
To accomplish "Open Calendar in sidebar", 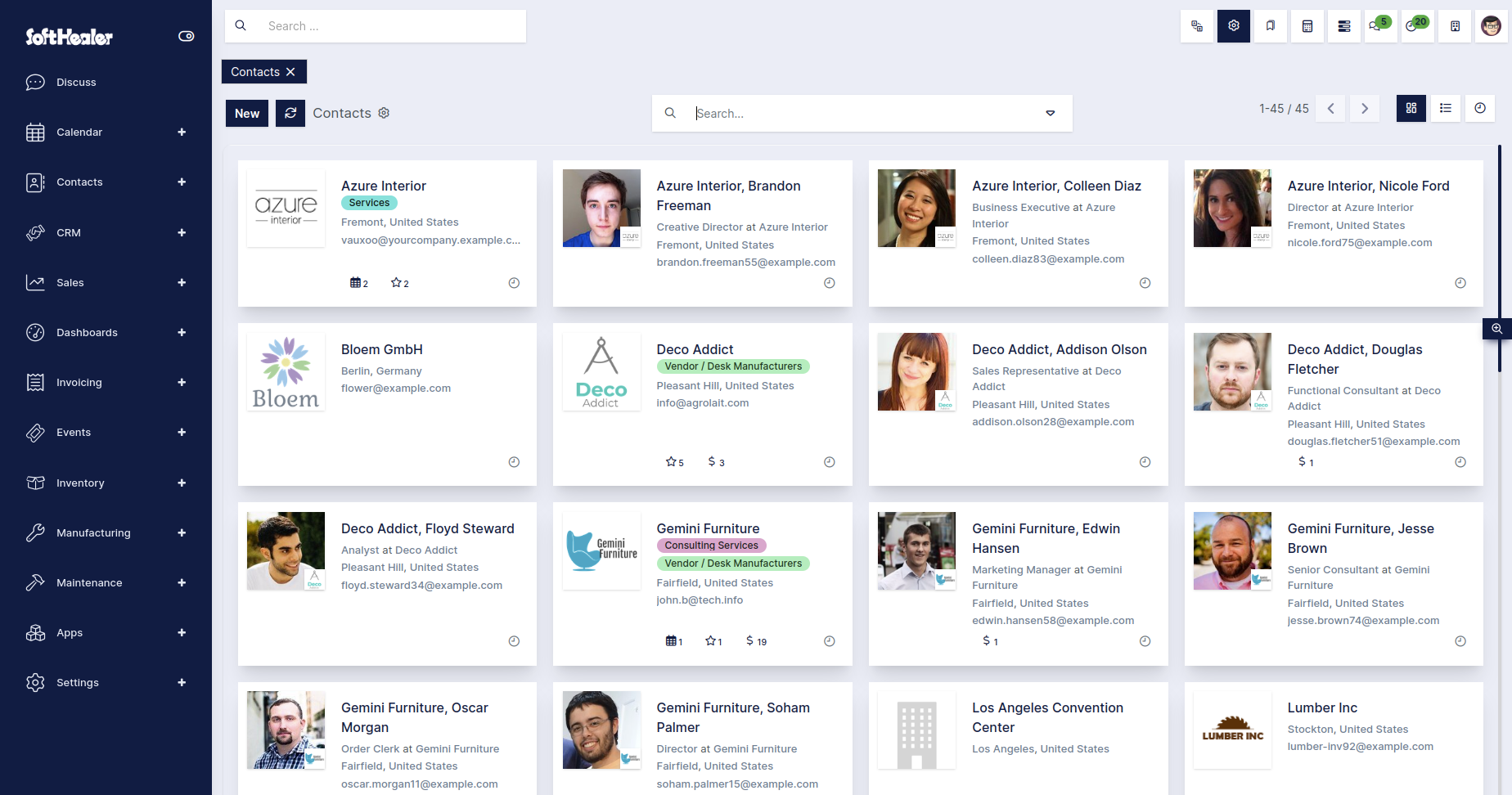I will pos(79,132).
